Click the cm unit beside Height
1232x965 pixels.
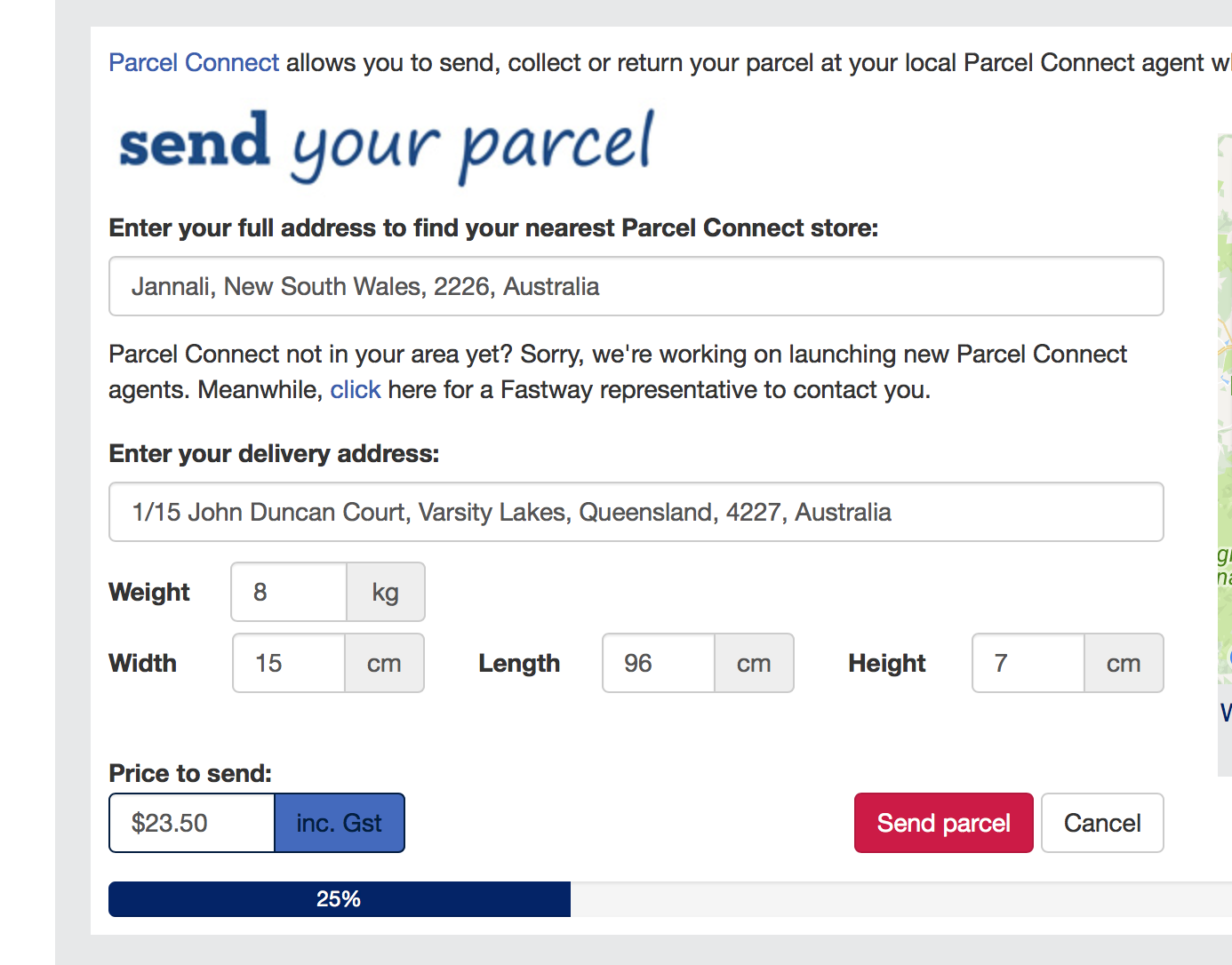1124,663
